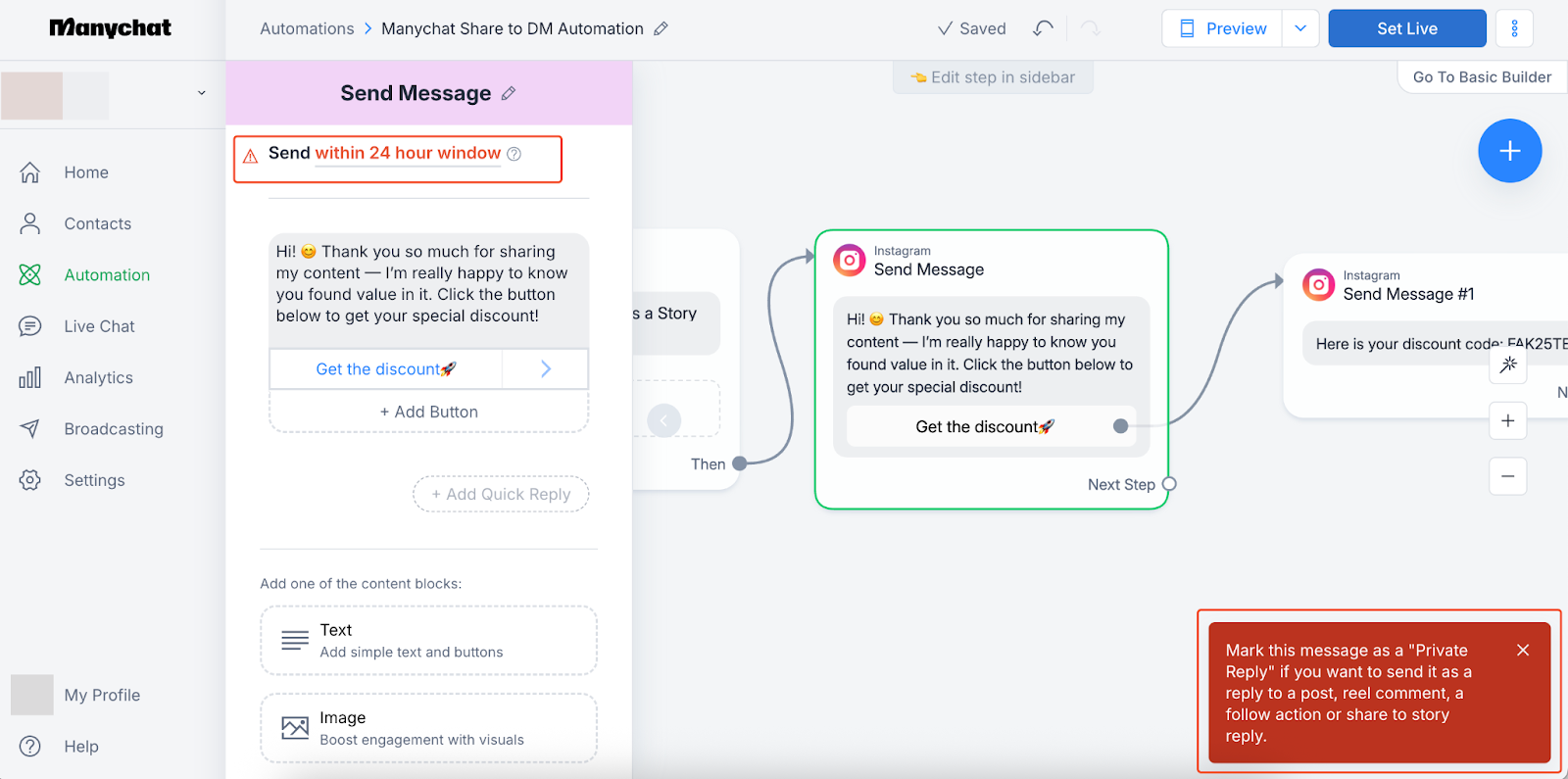
Task: Add an Image content block
Action: (x=428, y=728)
